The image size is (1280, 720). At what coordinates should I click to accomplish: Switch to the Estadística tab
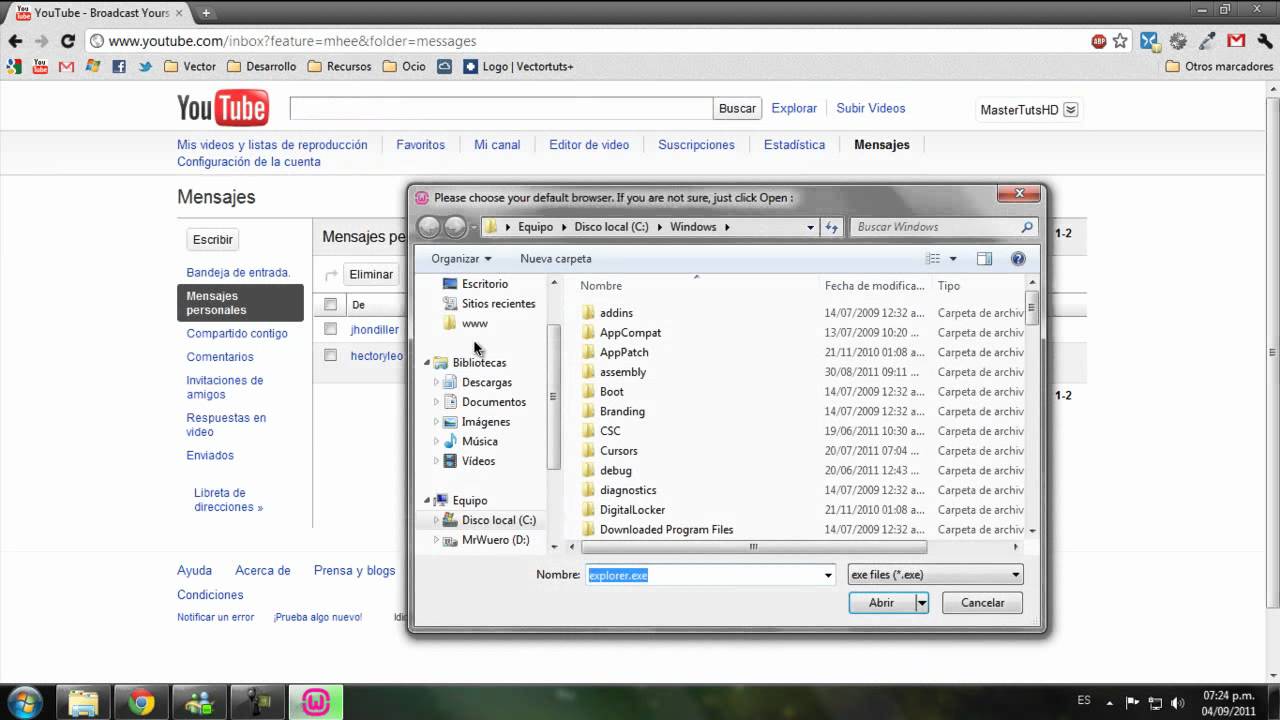pyautogui.click(x=794, y=145)
